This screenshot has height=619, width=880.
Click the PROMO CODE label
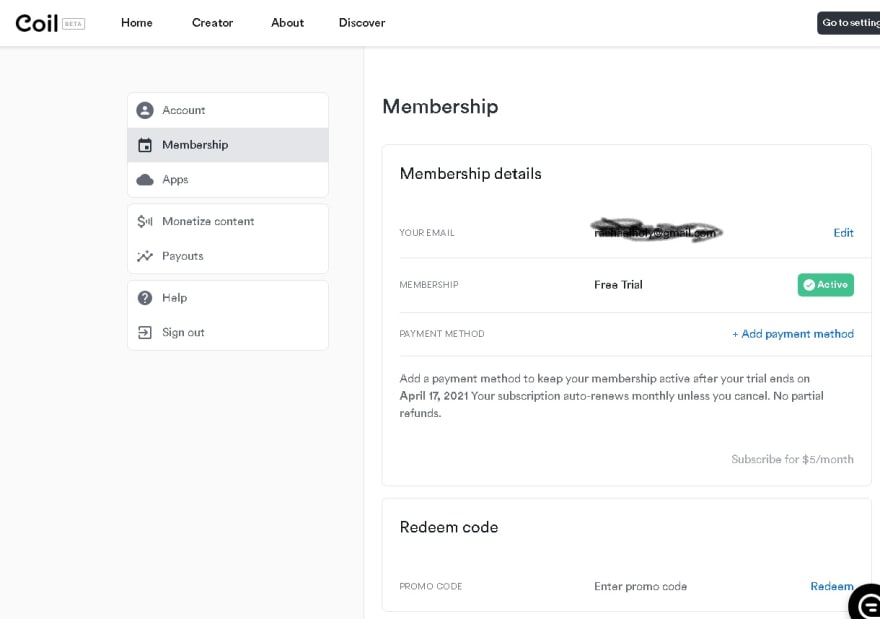(x=430, y=586)
